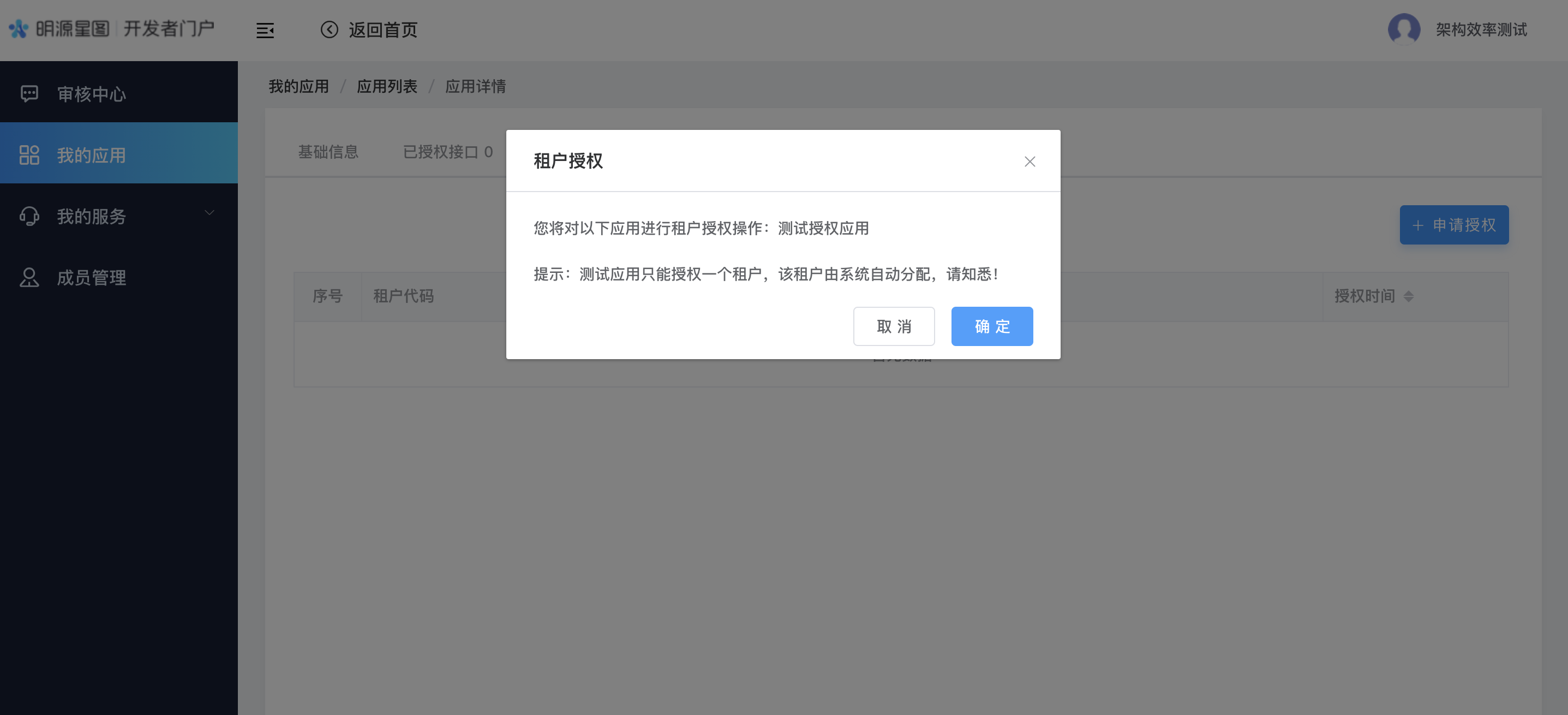Viewport: 1568px width, 715px height.
Task: Select 成员管理 in the sidebar
Action: point(91,278)
